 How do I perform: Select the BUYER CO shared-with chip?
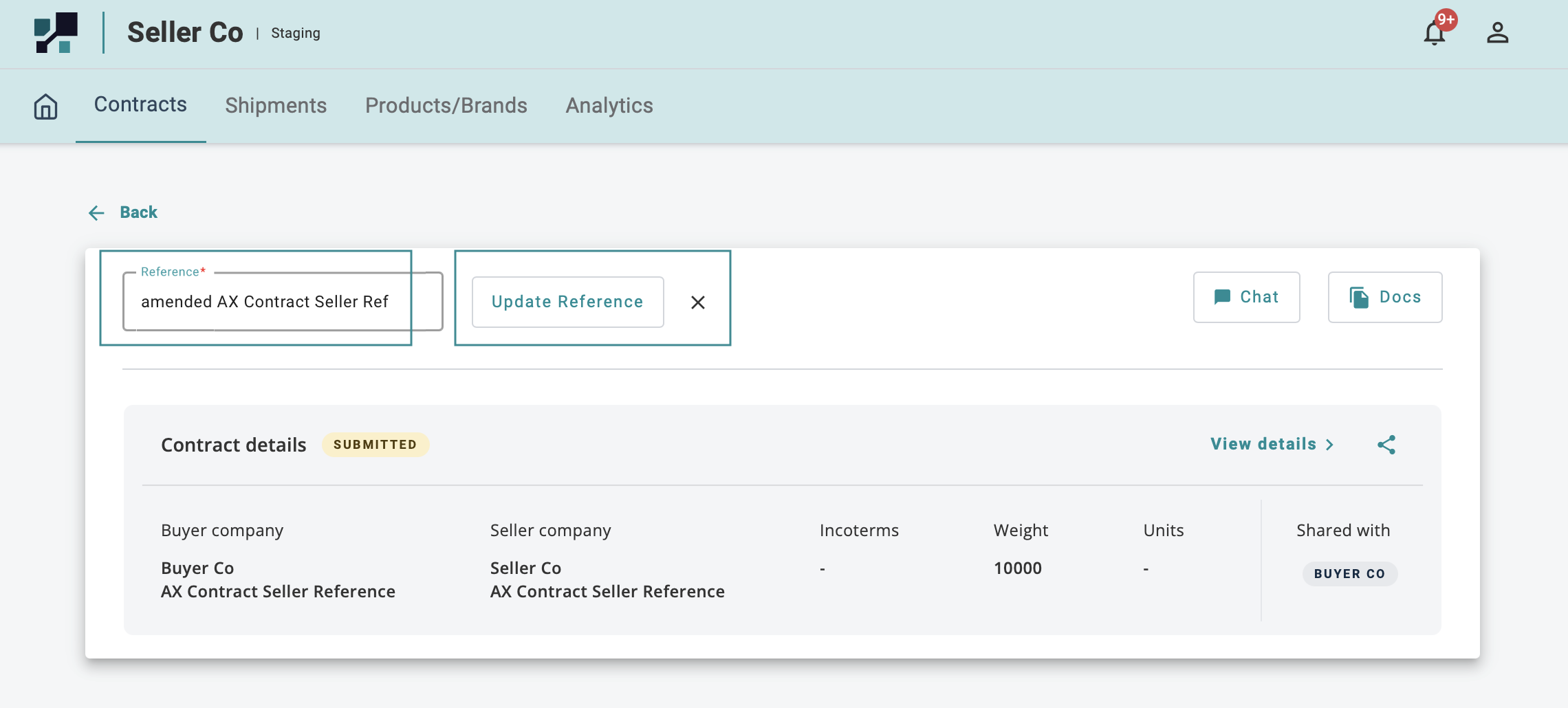1349,574
